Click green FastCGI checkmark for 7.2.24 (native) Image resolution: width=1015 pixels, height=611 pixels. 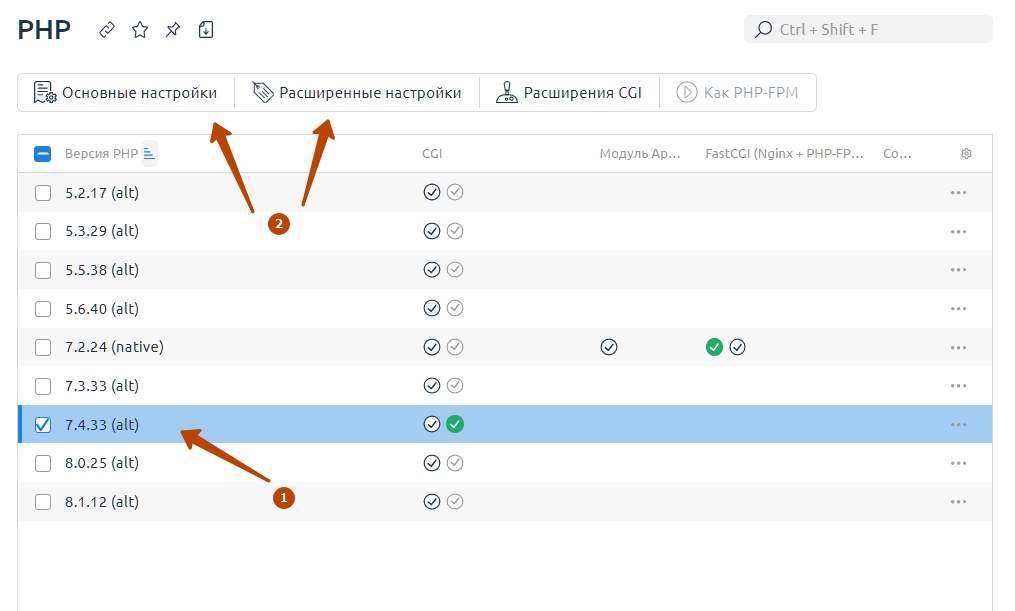tap(714, 347)
